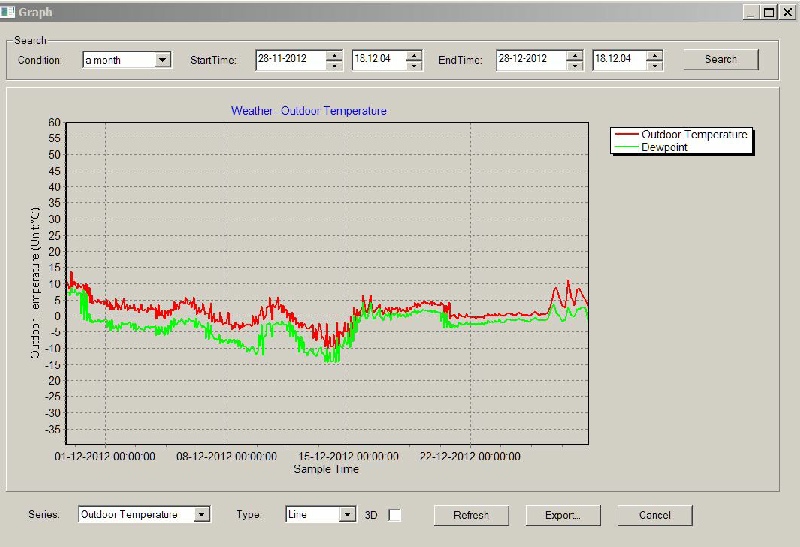The image size is (800, 547).
Task: Decrease the StartTime clock value down arrow
Action: pyautogui.click(x=414, y=66)
